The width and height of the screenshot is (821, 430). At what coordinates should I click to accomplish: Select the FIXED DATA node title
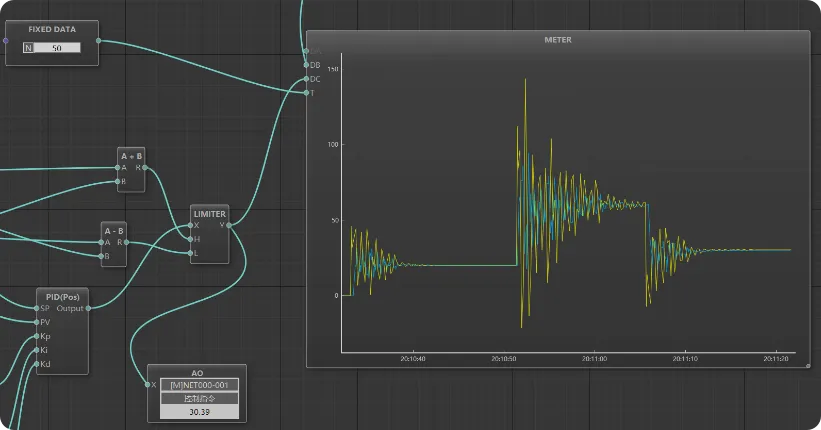52,29
